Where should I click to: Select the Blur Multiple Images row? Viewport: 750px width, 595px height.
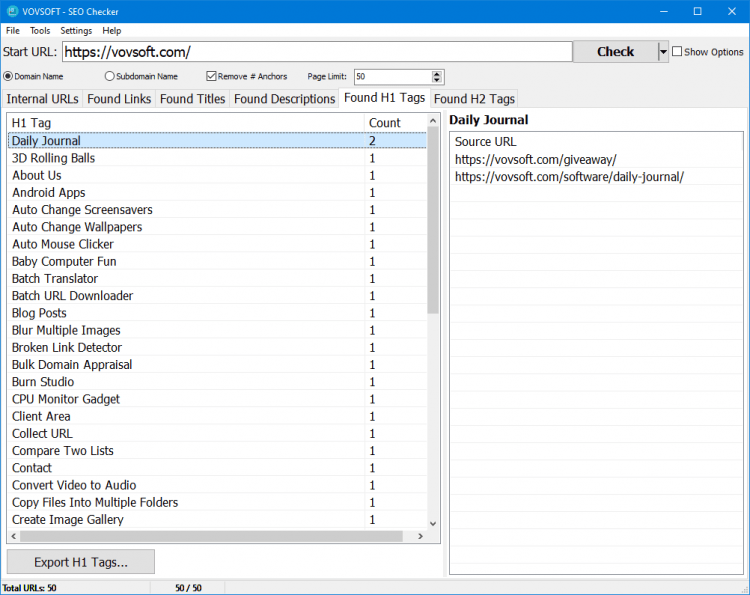tap(217, 330)
